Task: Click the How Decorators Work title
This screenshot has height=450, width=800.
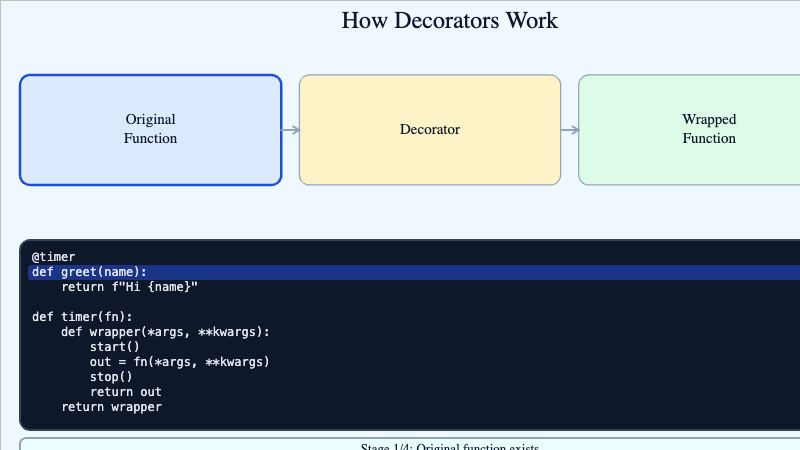Action: [449, 20]
